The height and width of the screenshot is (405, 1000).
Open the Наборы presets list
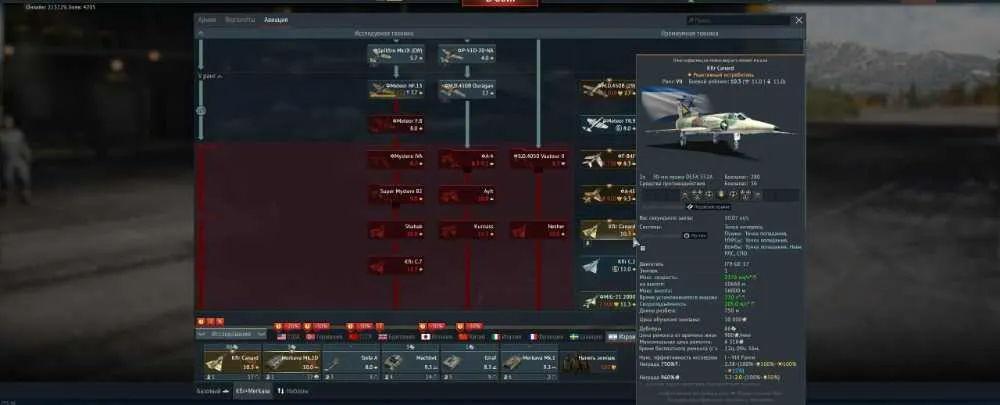click(x=292, y=391)
